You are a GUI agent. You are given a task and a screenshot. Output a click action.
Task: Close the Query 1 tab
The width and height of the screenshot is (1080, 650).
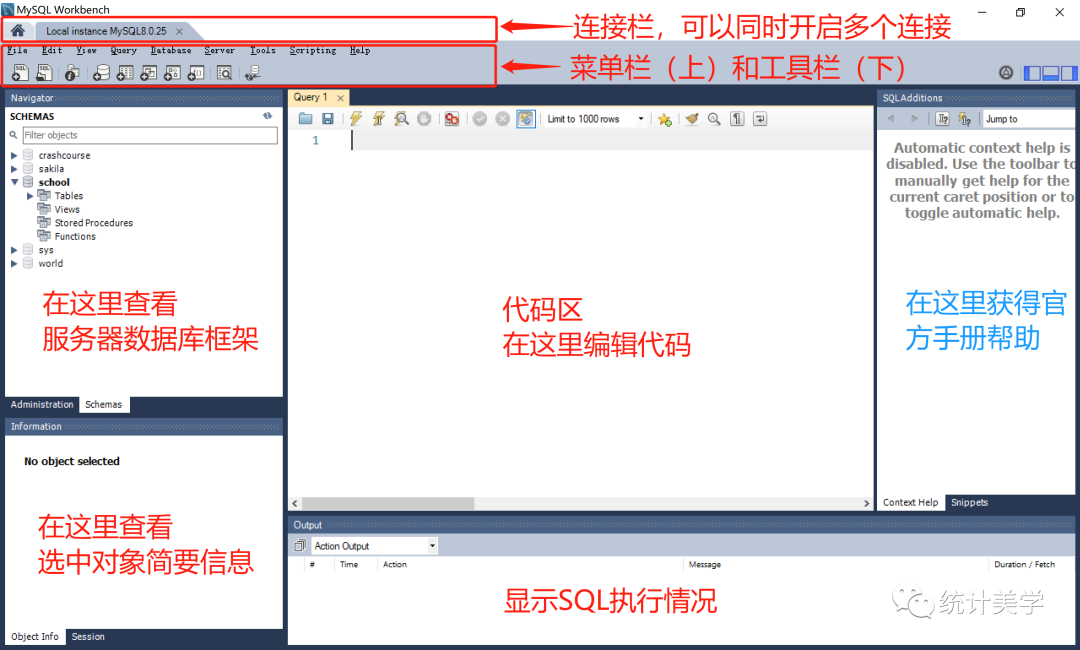[x=340, y=98]
